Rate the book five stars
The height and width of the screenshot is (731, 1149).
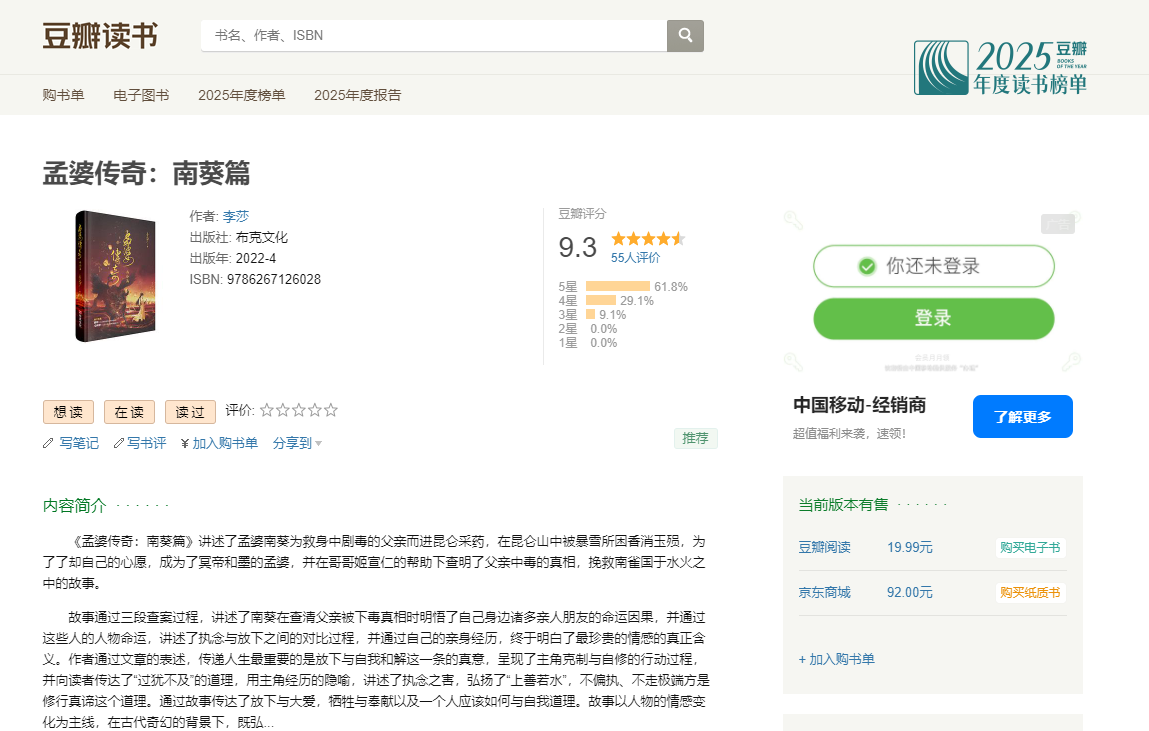point(331,410)
